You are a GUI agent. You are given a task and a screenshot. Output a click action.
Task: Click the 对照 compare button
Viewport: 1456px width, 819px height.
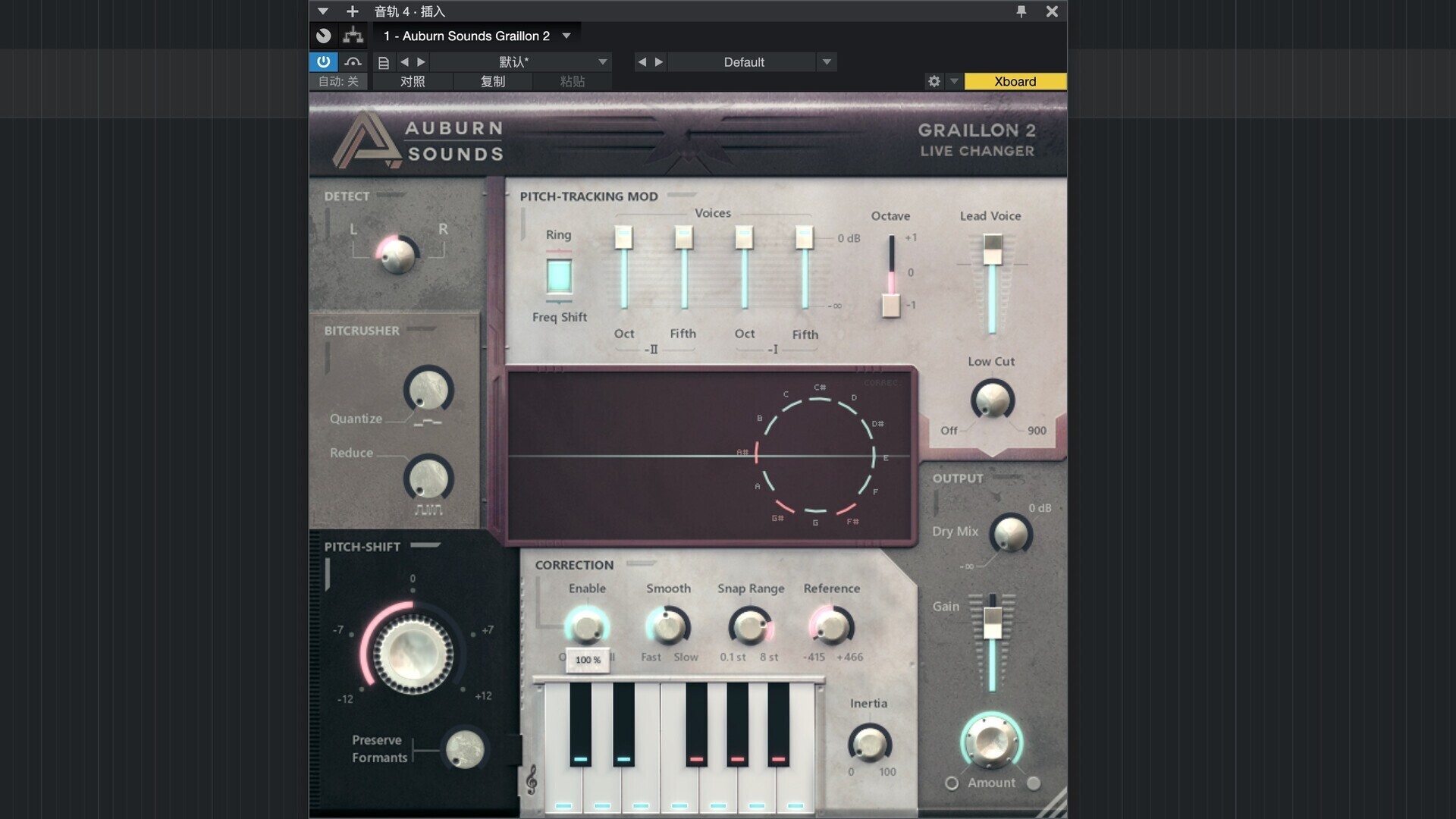click(413, 81)
